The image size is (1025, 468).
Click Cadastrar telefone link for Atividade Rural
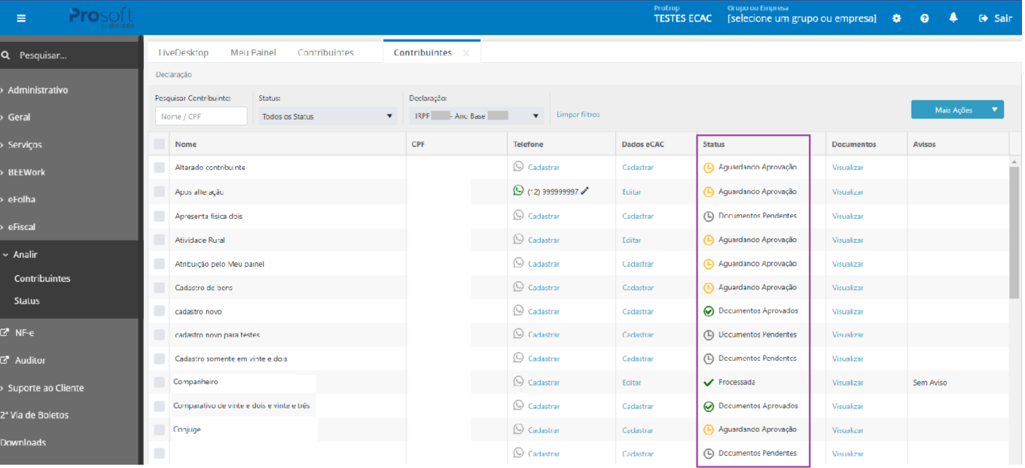coord(543,240)
